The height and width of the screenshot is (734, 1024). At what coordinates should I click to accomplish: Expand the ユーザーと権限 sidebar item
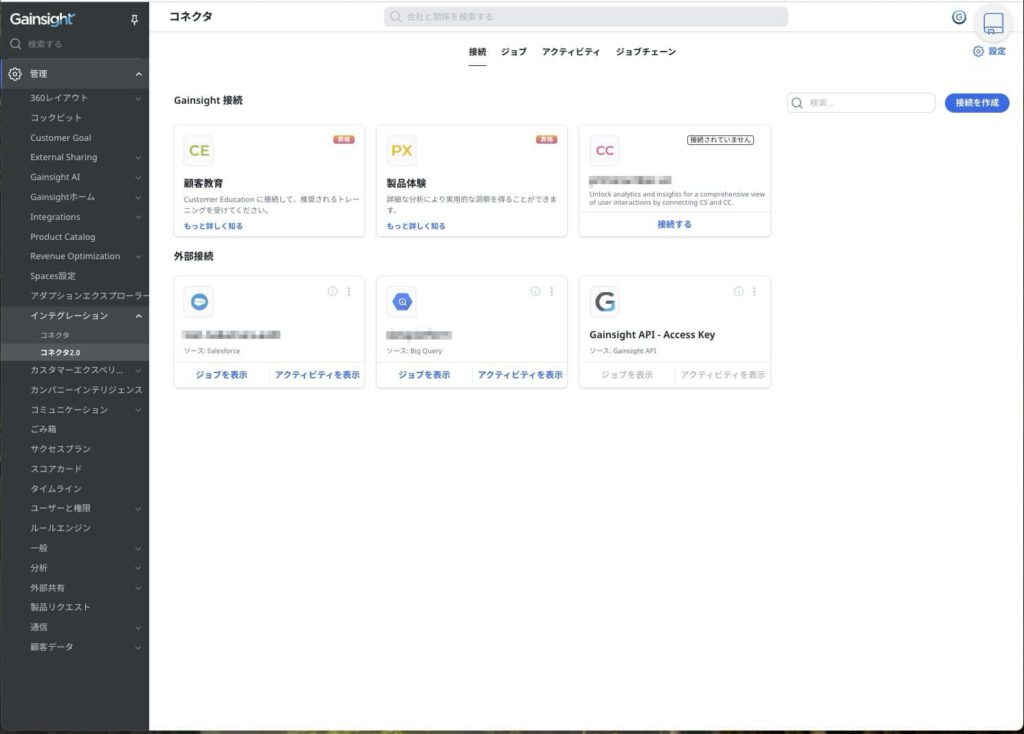click(138, 509)
